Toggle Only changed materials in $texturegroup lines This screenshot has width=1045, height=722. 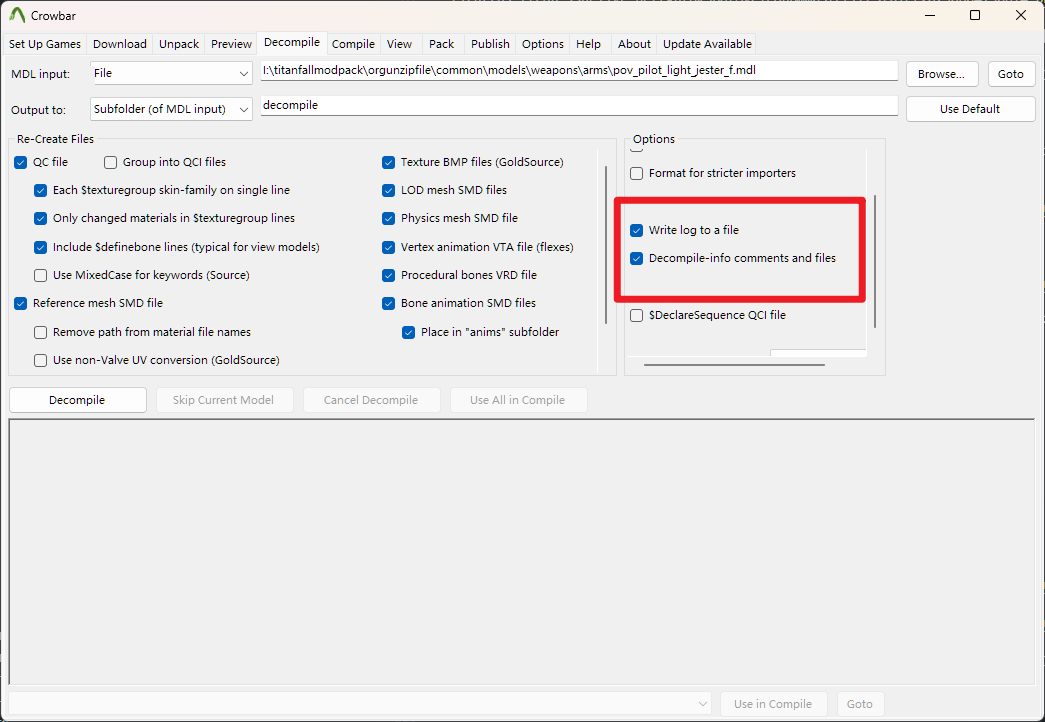[x=41, y=219]
